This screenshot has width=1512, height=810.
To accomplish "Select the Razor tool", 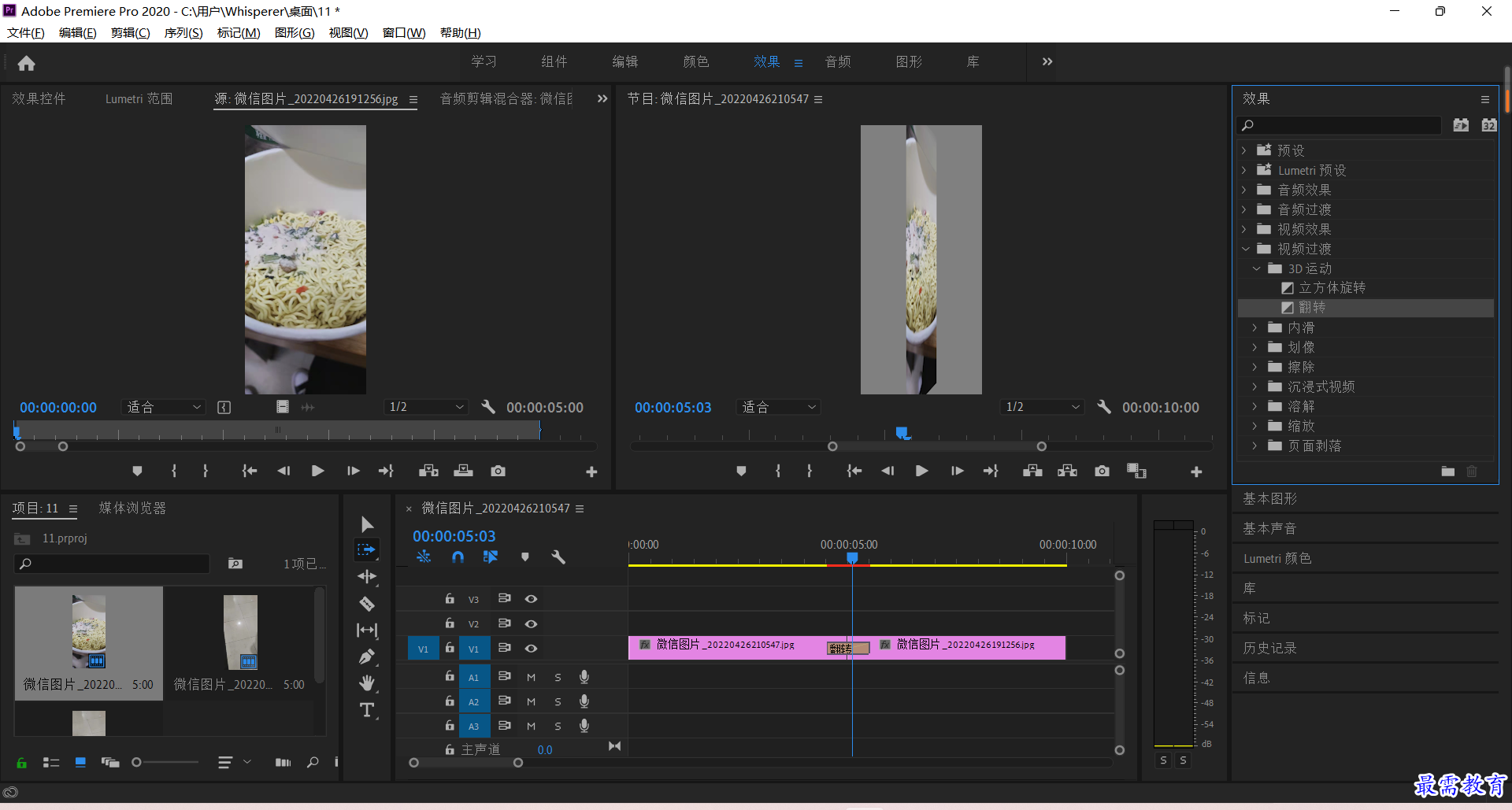I will 367,604.
